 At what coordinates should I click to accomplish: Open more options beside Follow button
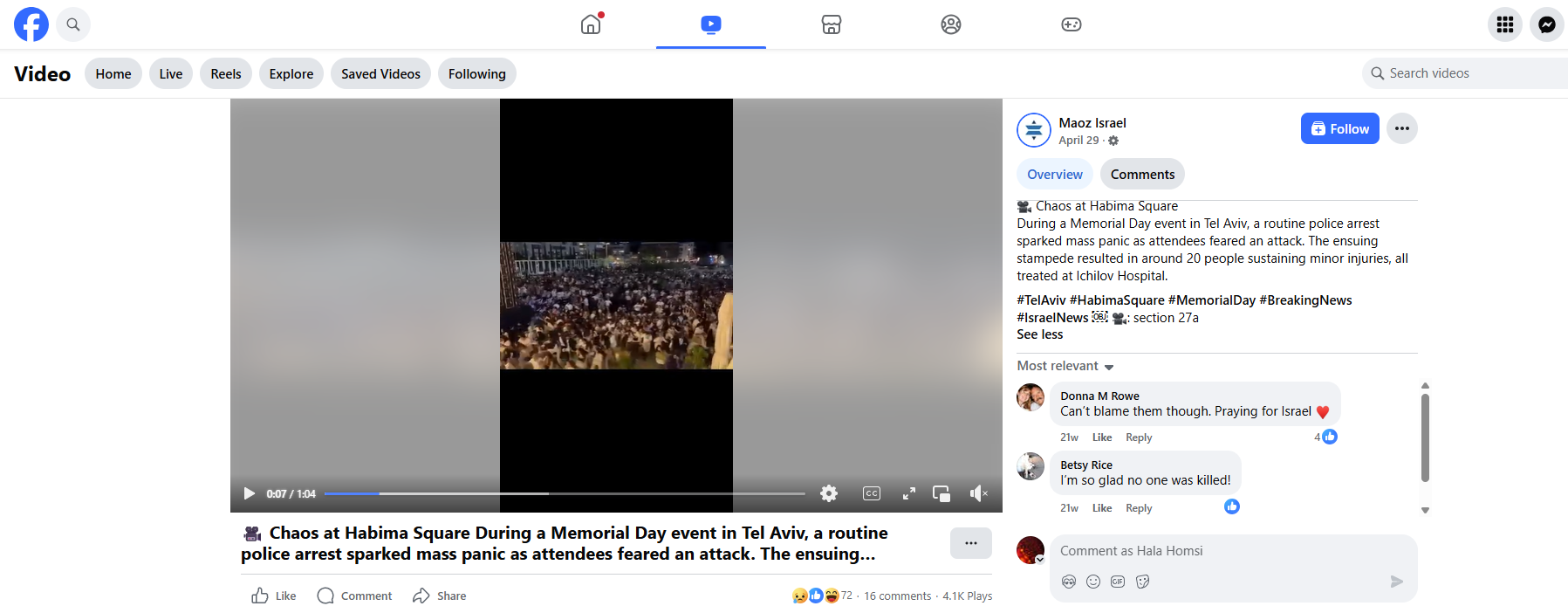(x=1402, y=128)
